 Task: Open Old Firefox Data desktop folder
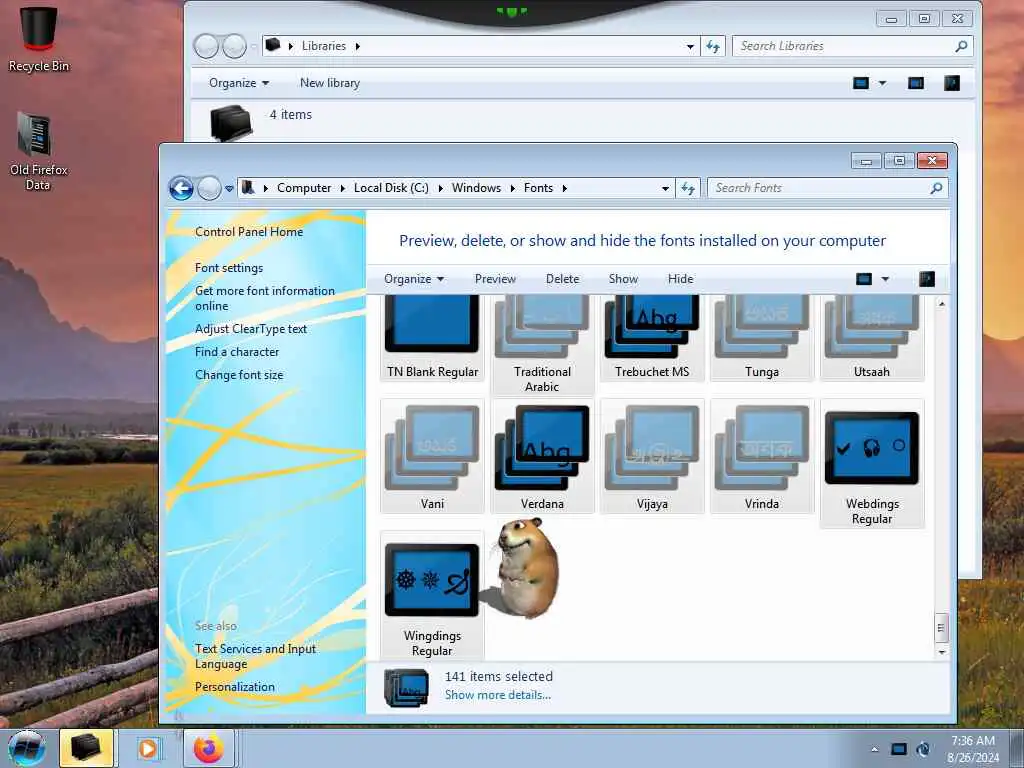coord(38,151)
